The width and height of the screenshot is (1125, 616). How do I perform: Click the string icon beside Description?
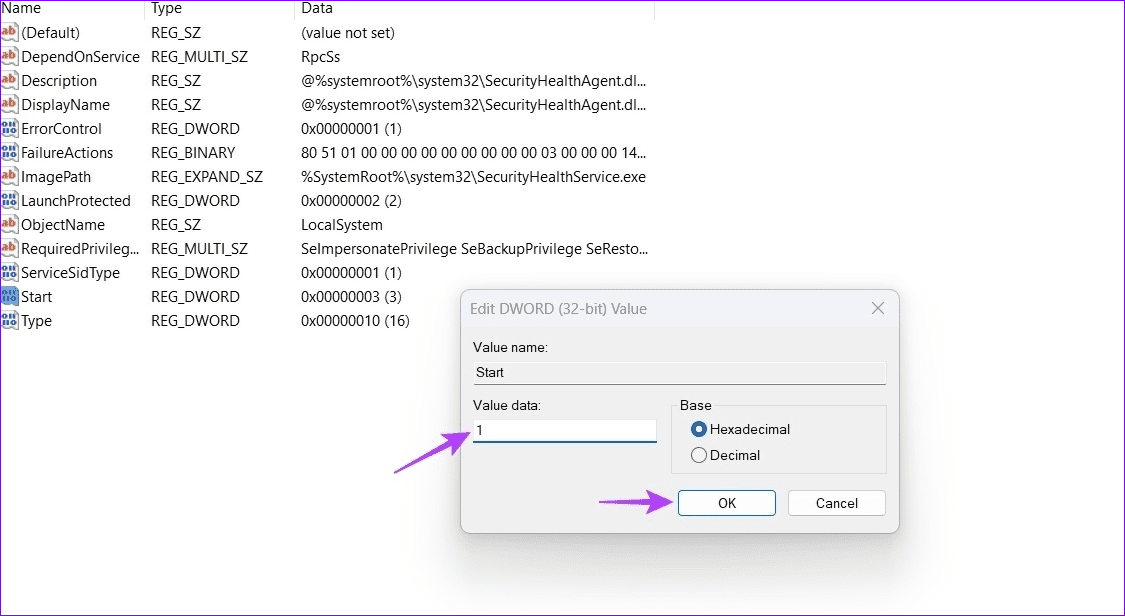(x=10, y=80)
